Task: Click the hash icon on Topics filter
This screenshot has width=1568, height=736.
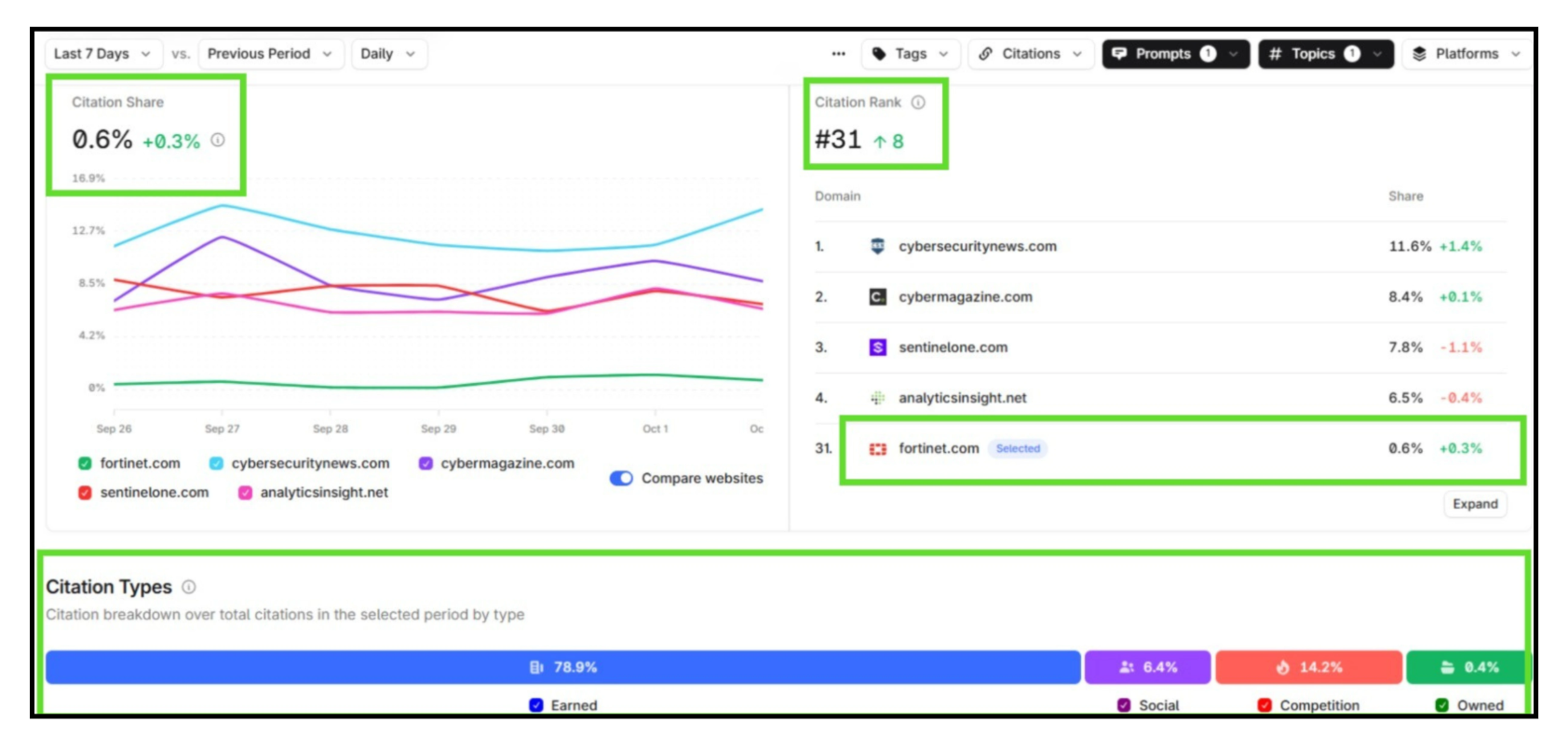Action: [x=1275, y=54]
